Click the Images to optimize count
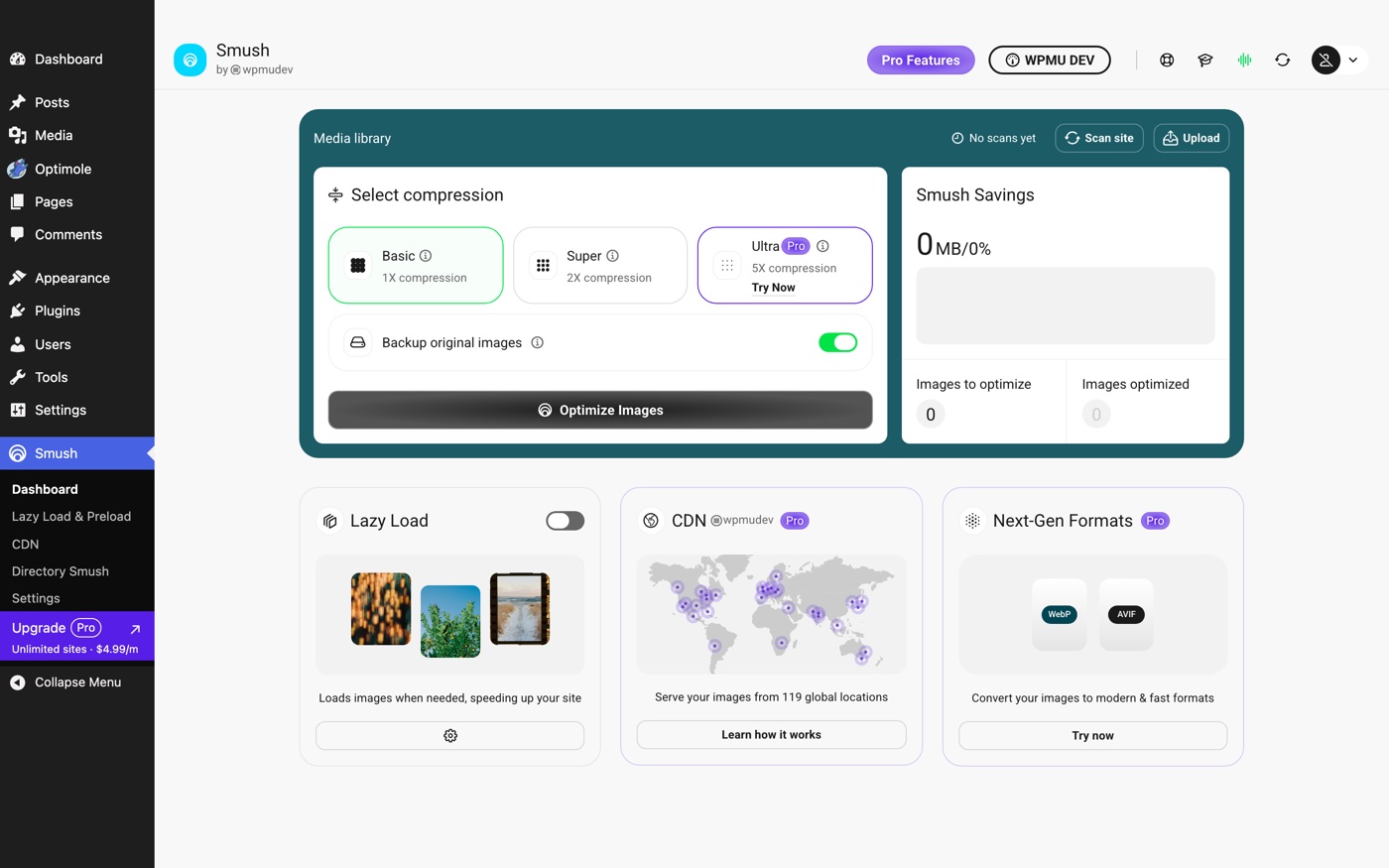The height and width of the screenshot is (868, 1389). click(x=931, y=415)
